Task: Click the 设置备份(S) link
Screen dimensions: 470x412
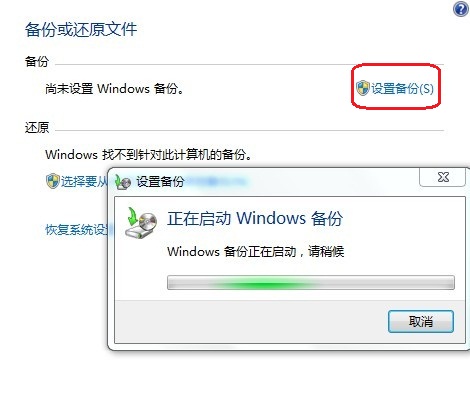Action: point(402,89)
